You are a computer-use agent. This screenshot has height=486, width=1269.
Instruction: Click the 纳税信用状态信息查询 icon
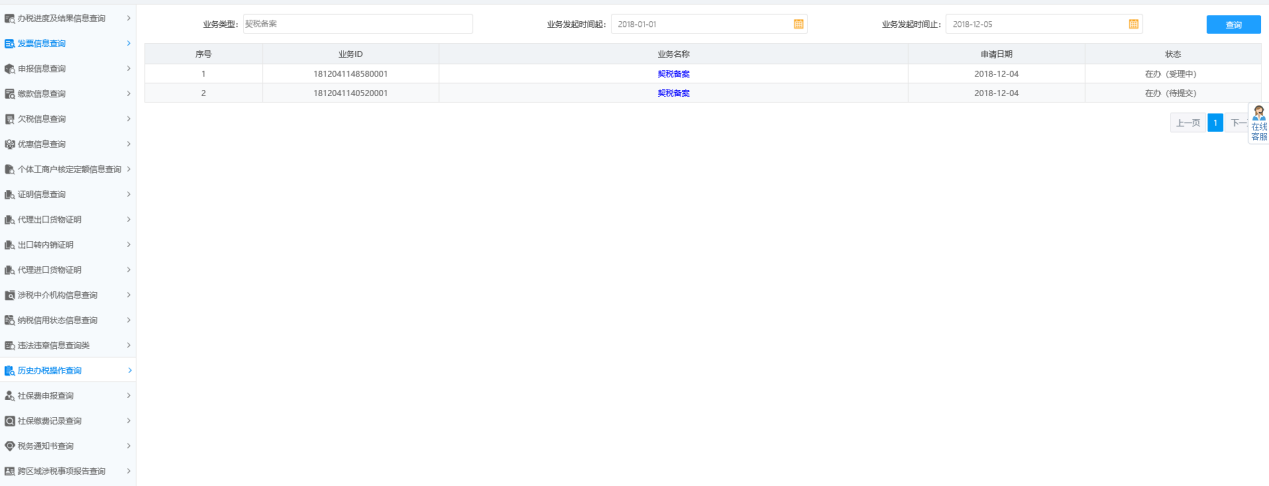tap(9, 320)
